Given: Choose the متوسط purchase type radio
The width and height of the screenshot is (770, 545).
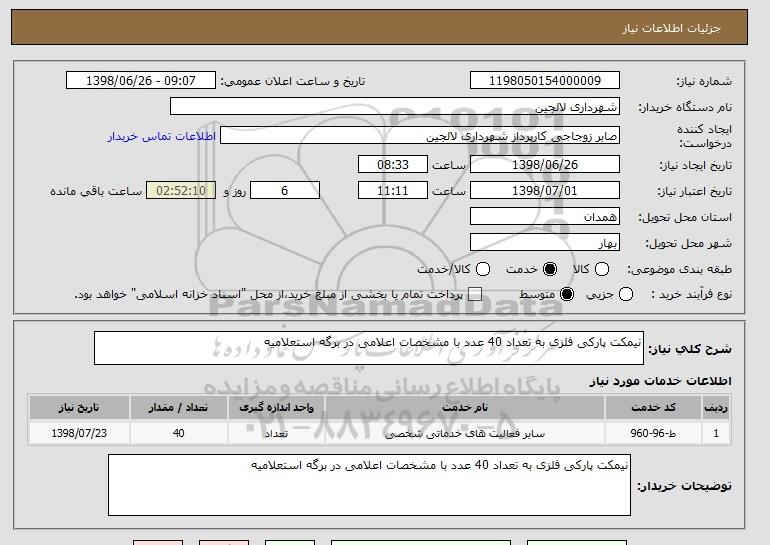Looking at the screenshot, I should click(x=567, y=295).
